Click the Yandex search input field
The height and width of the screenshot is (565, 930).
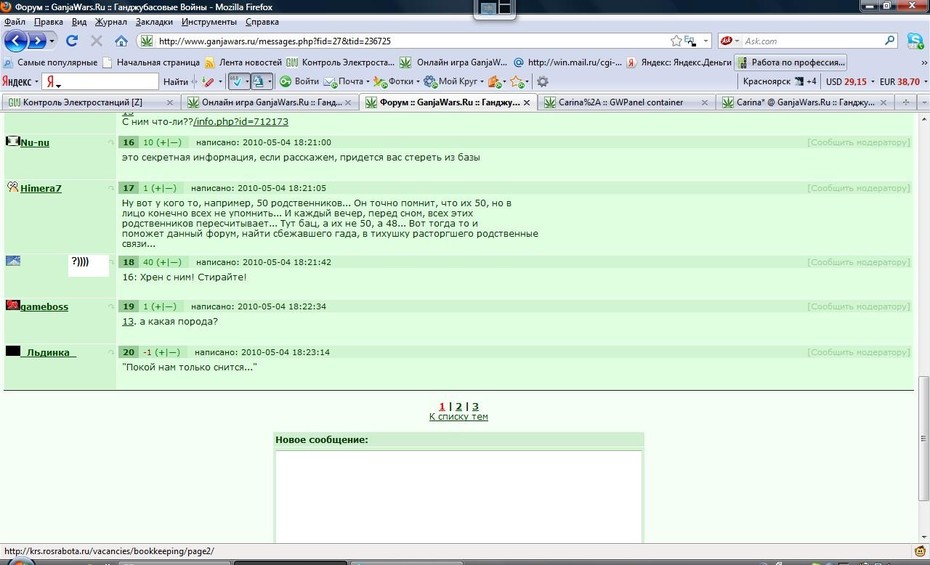[100, 81]
